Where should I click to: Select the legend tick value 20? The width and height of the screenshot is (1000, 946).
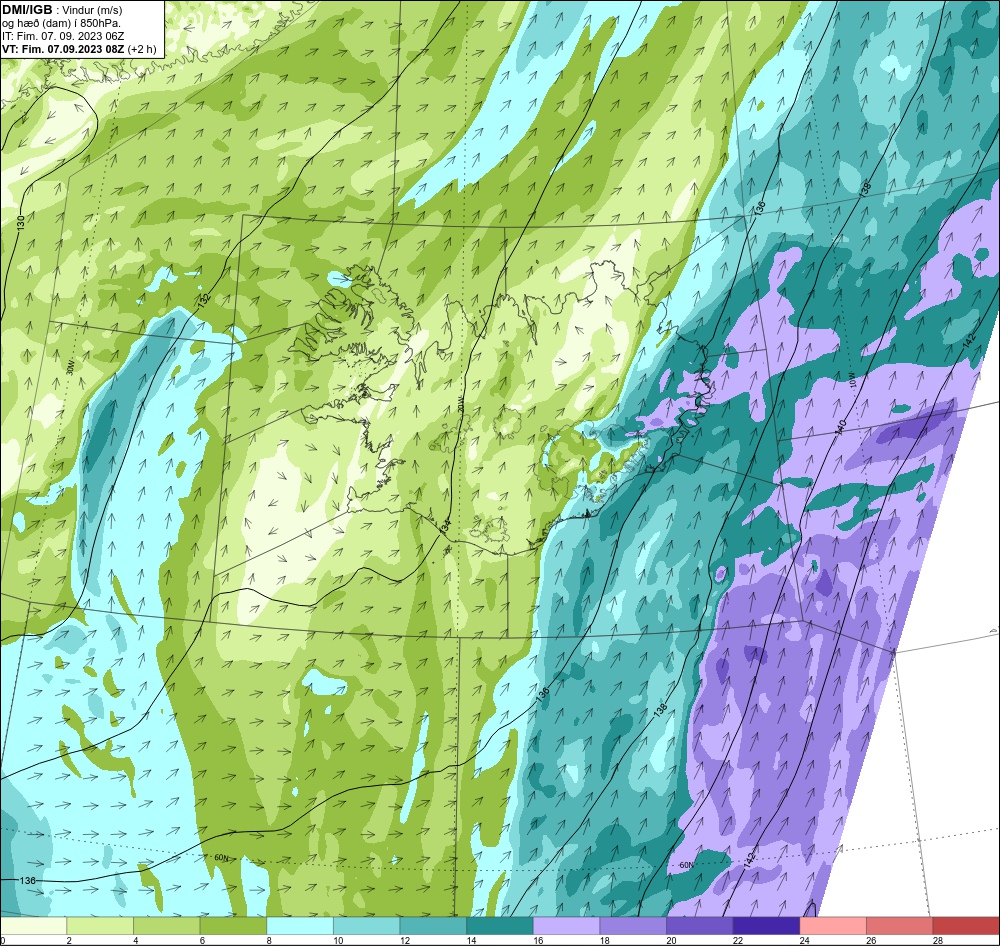click(x=672, y=940)
